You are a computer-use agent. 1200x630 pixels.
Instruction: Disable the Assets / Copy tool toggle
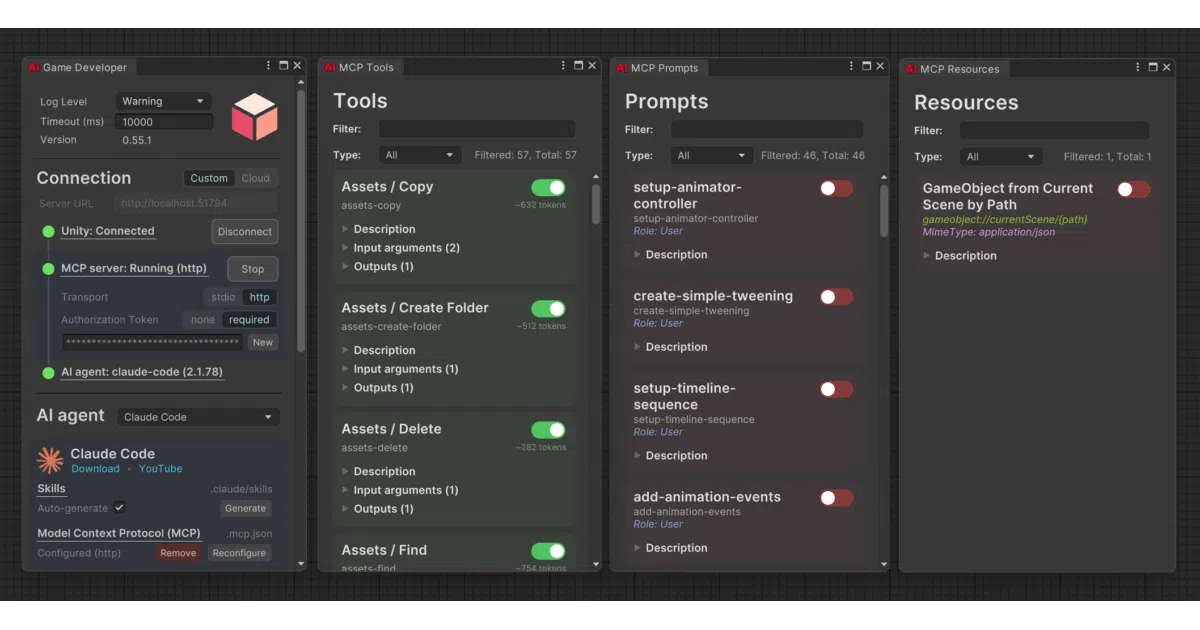click(x=548, y=188)
